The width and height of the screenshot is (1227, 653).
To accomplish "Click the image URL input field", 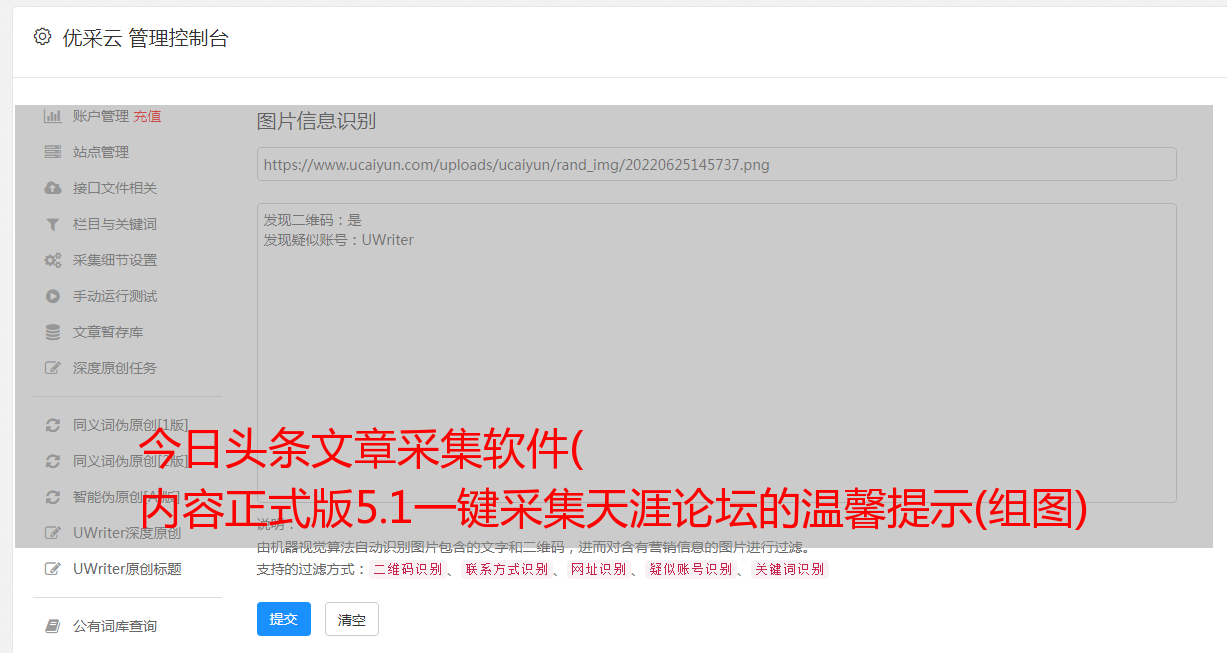I will pyautogui.click(x=716, y=164).
